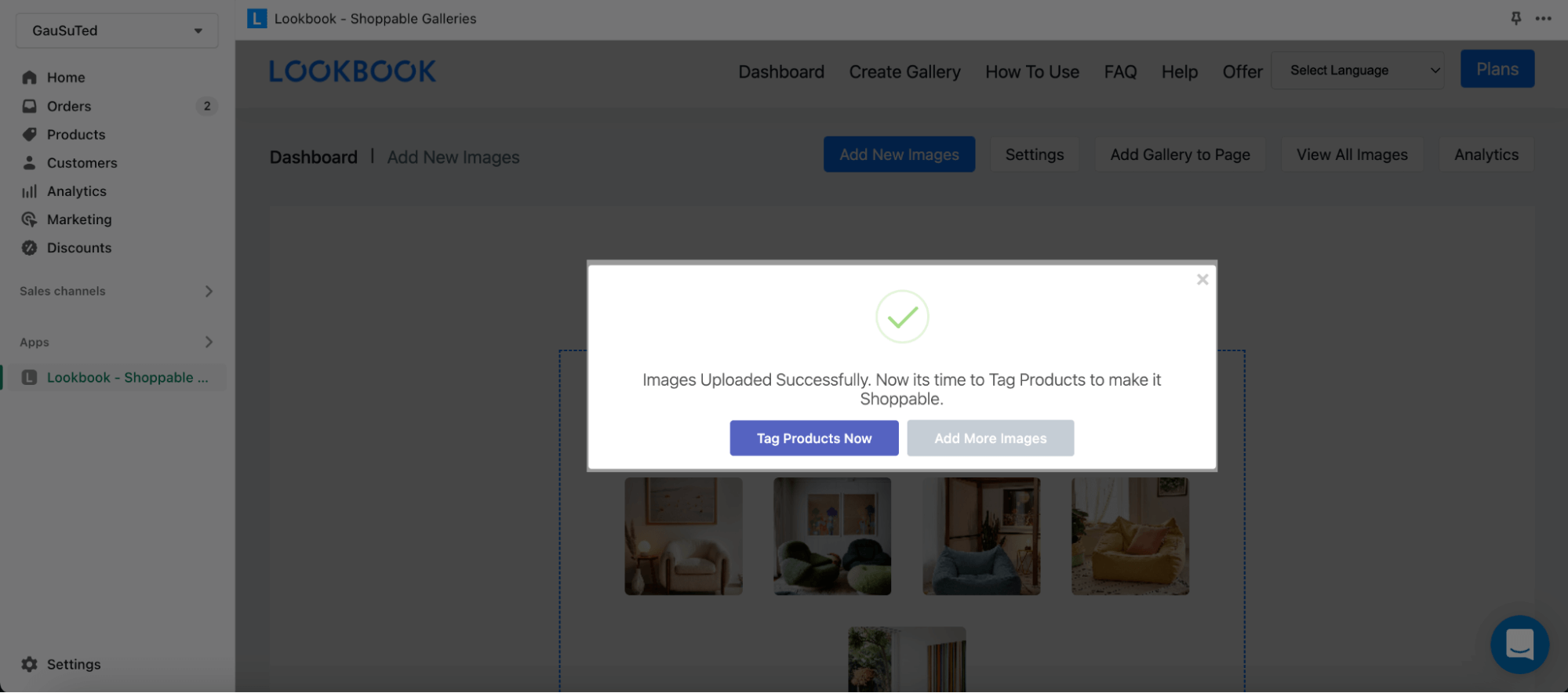Open Discounts in the sidebar
This screenshot has height=693, width=1568.
click(79, 247)
